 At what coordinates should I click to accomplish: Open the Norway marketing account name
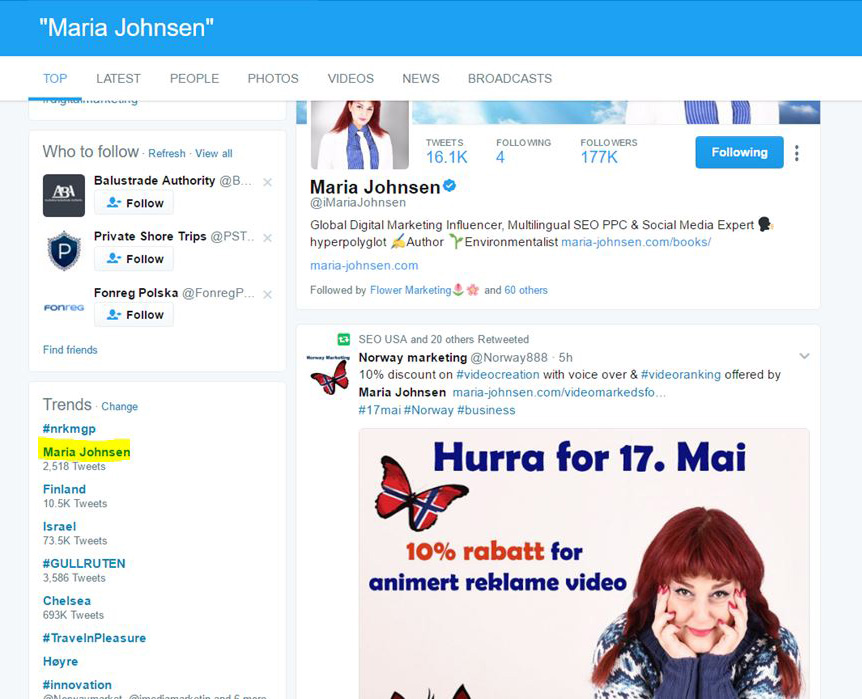click(x=413, y=357)
